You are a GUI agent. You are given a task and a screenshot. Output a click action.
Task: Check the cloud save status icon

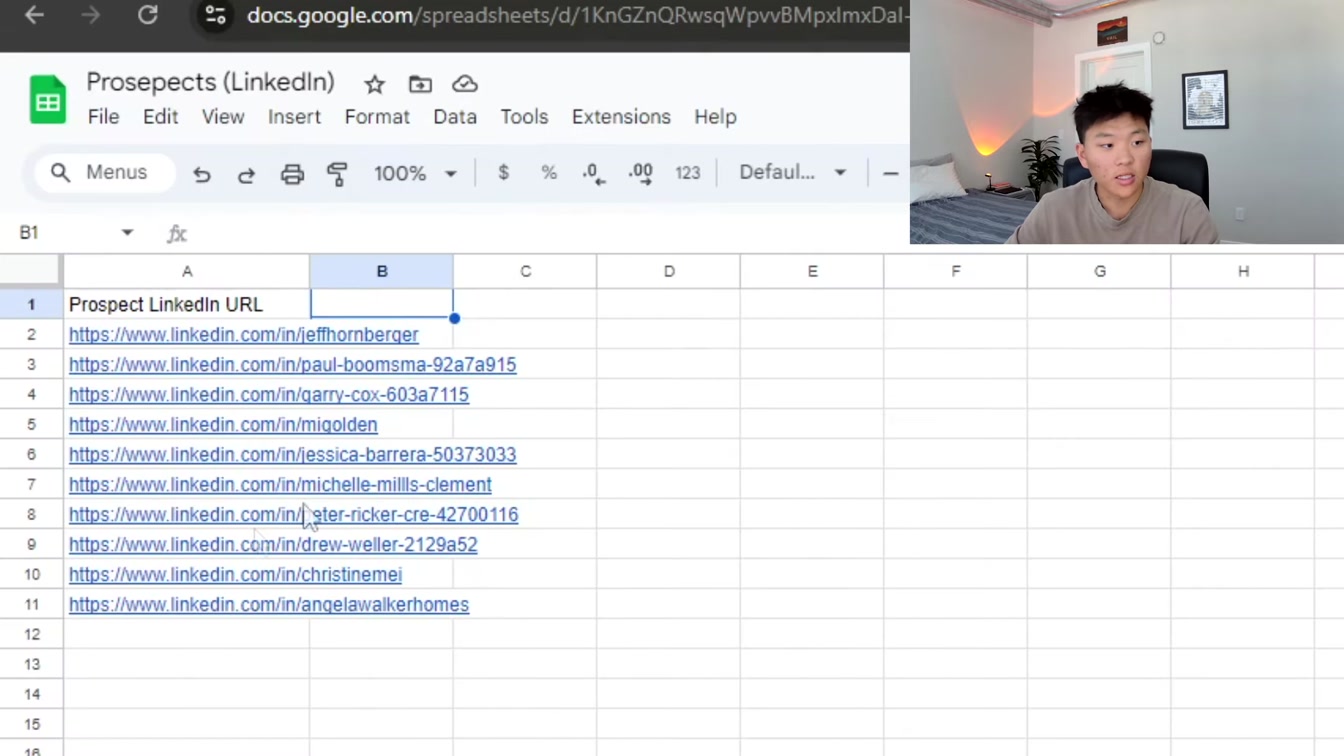[465, 84]
